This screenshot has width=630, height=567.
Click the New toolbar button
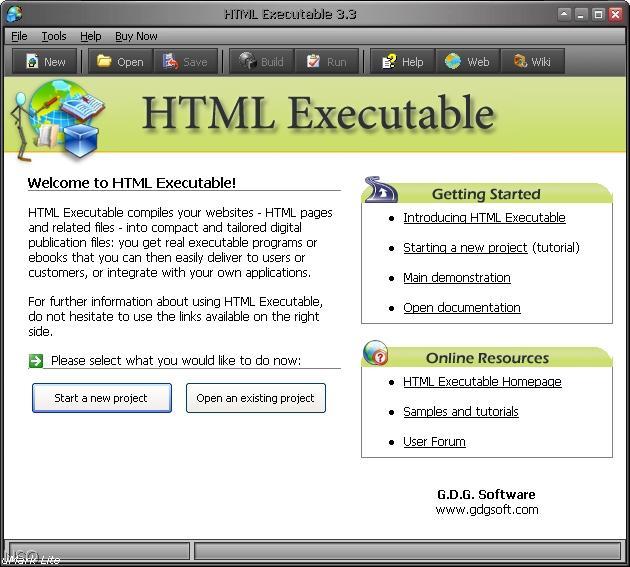point(45,62)
